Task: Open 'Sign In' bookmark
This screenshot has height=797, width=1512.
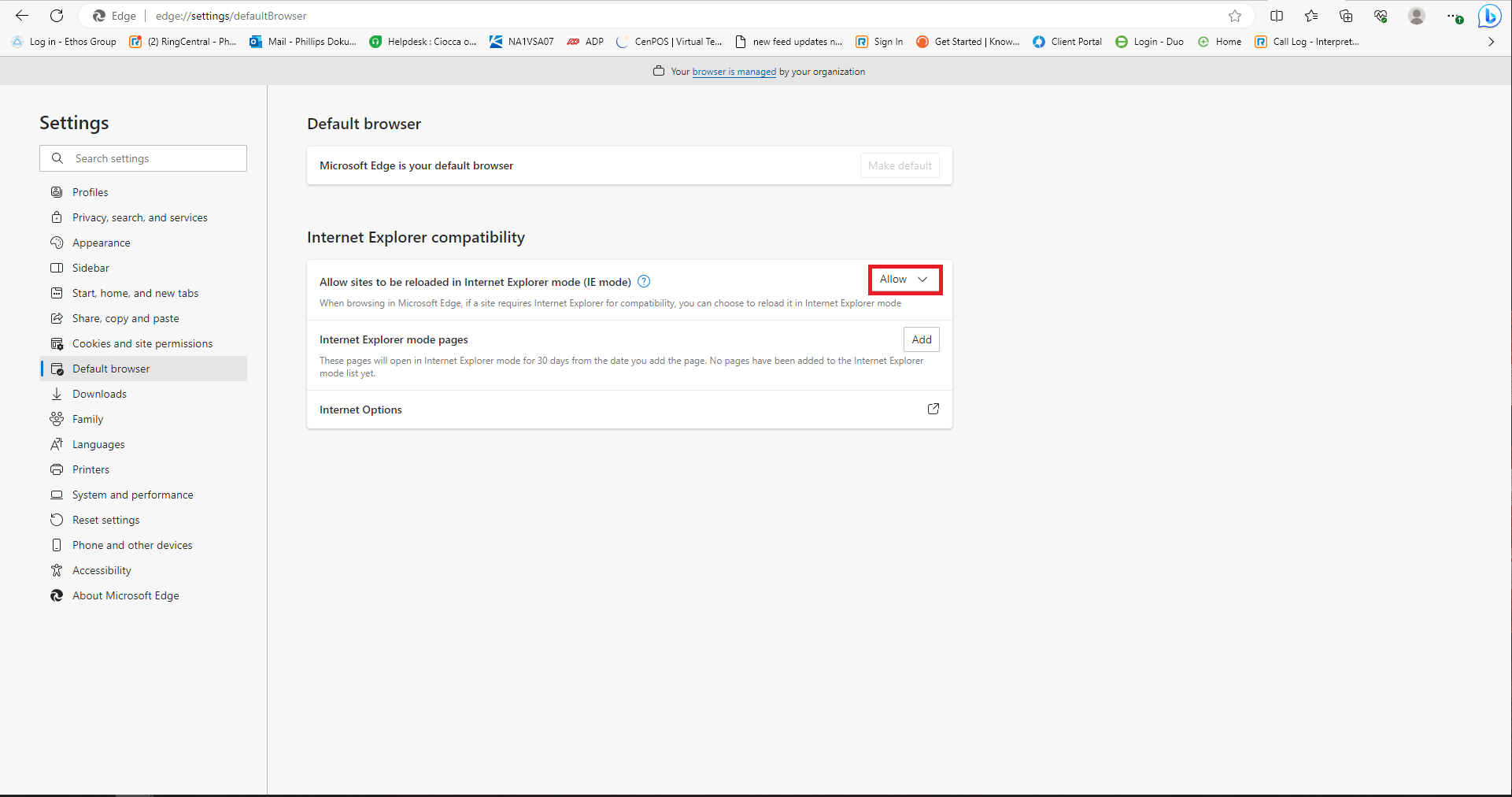Action: pyautogui.click(x=879, y=42)
